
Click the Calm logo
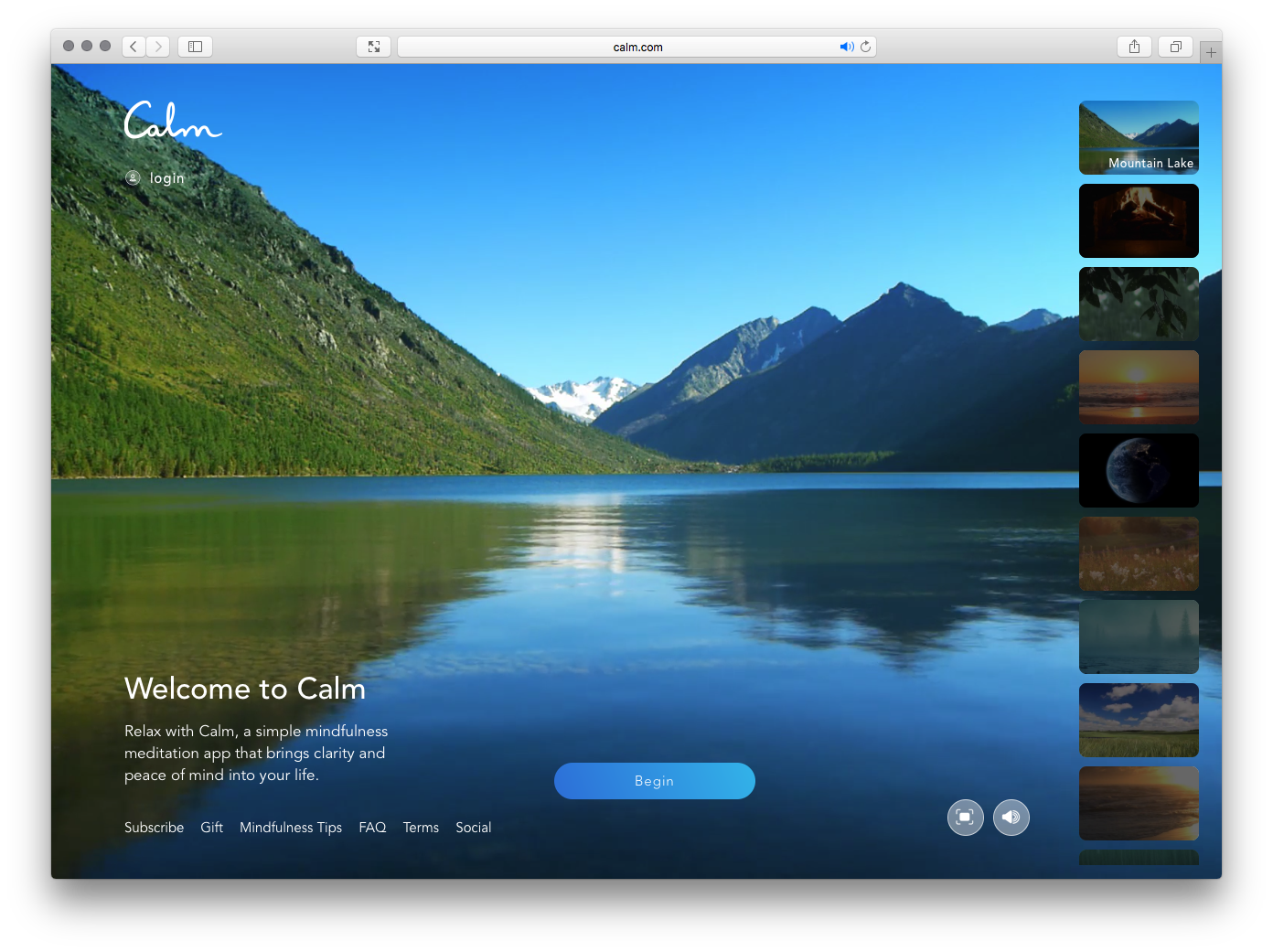pos(173,121)
